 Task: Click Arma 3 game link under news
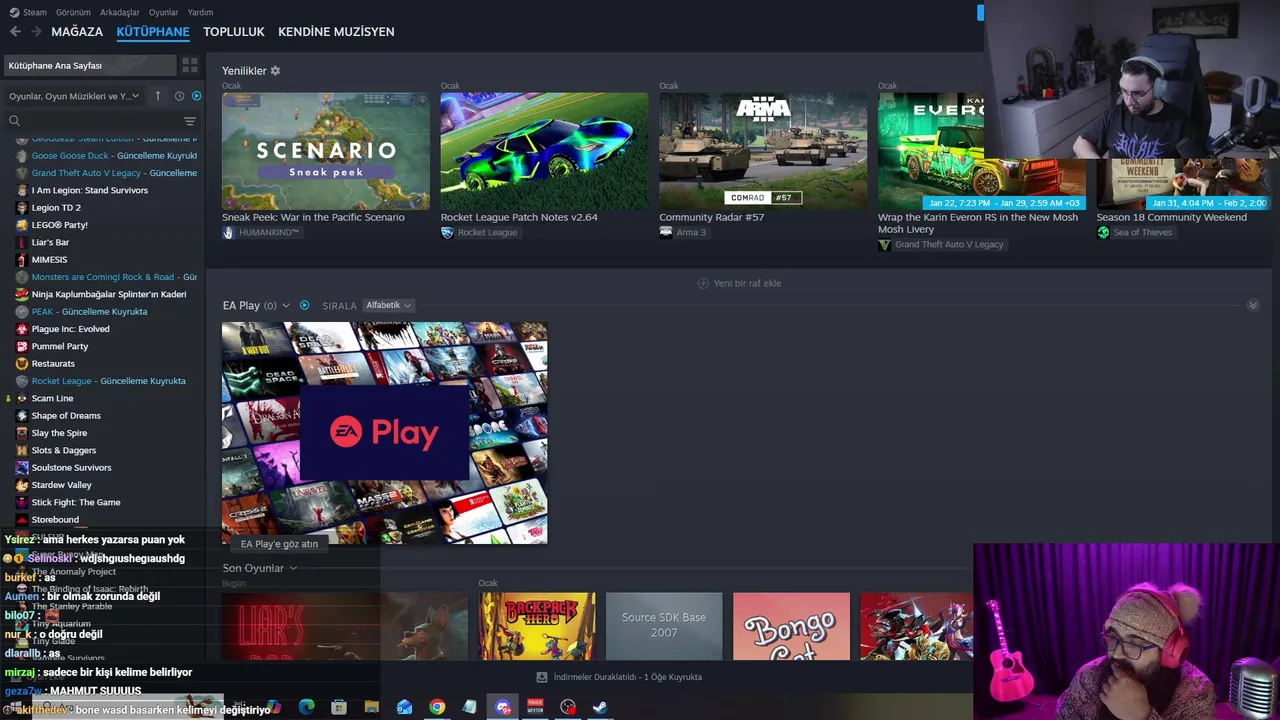[683, 232]
